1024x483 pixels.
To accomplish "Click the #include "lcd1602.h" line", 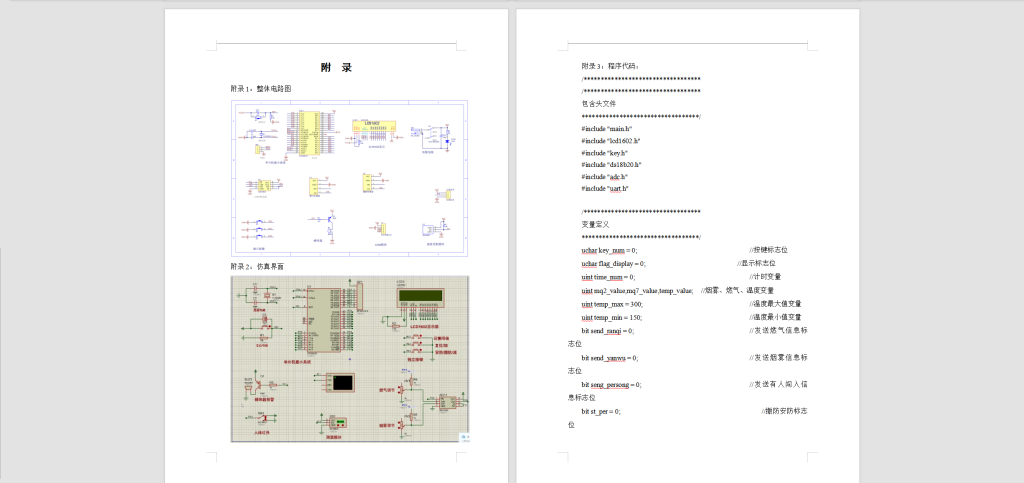I will coord(611,140).
